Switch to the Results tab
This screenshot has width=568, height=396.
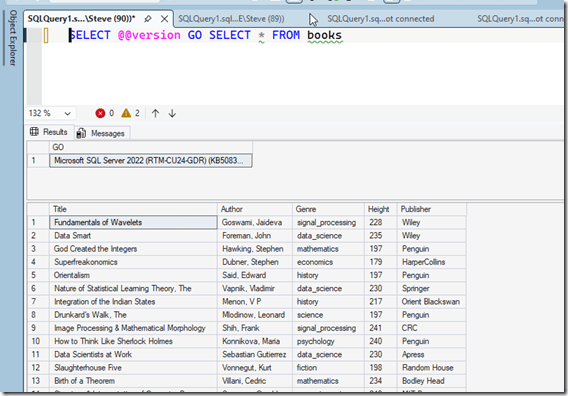point(49,132)
